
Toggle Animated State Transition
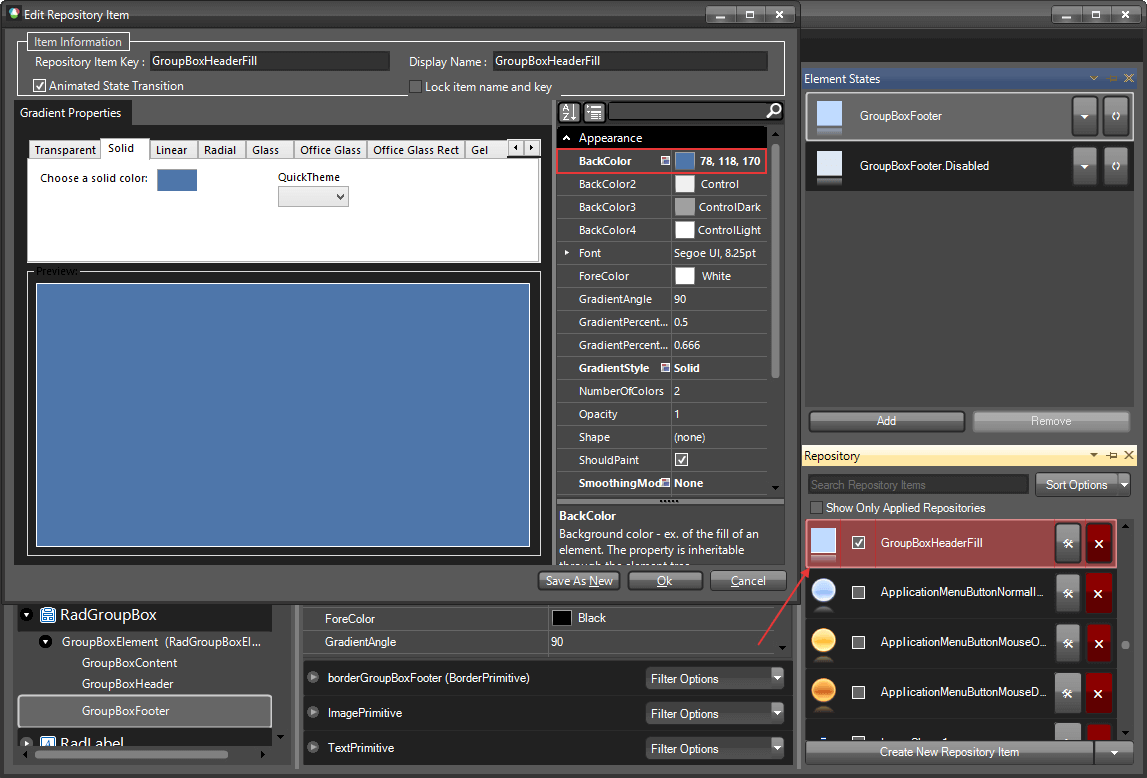pyautogui.click(x=37, y=86)
